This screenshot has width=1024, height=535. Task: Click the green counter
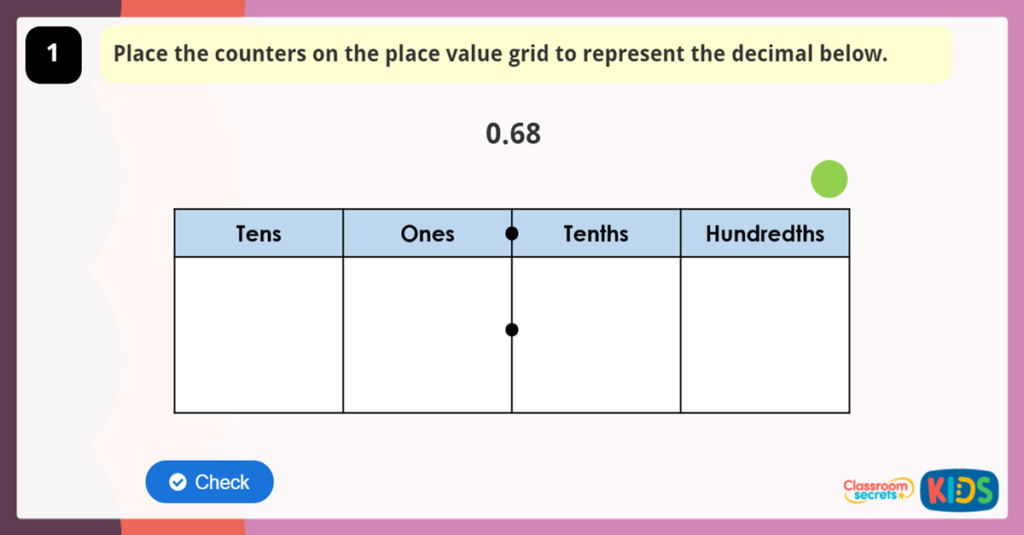(829, 180)
